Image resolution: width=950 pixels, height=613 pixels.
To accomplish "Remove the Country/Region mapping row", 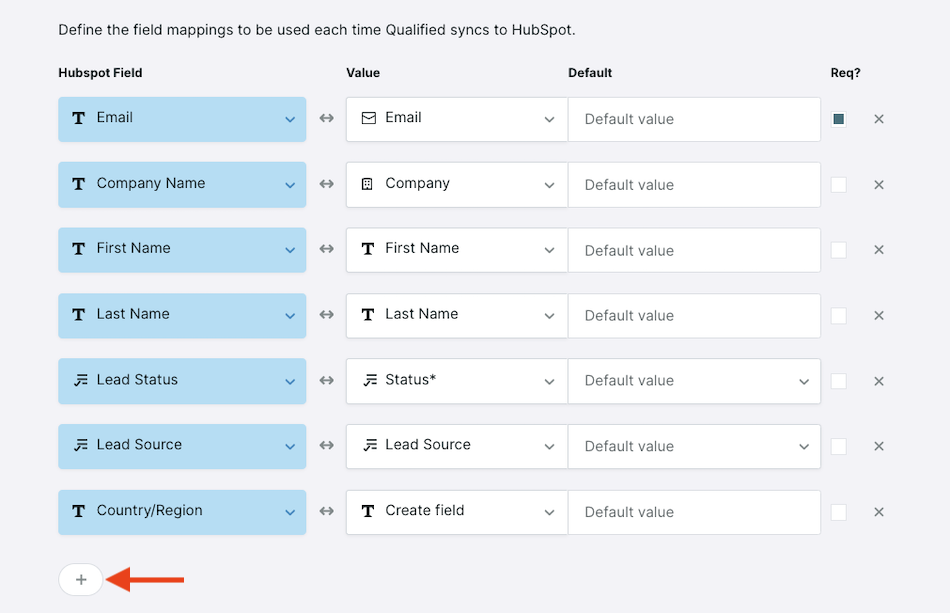I will 879,512.
